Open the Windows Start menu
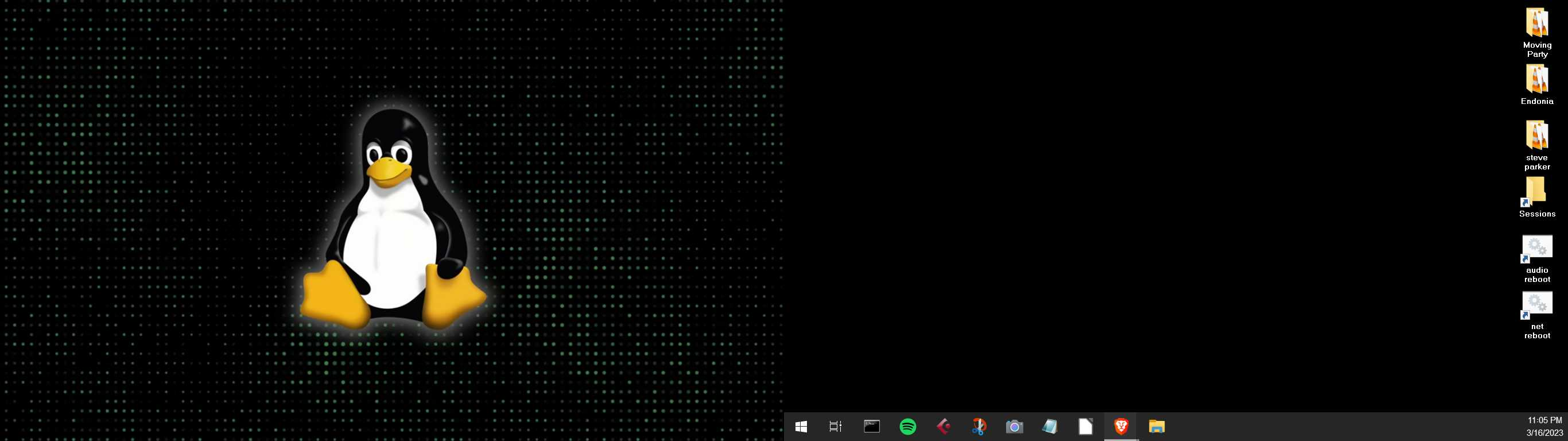The height and width of the screenshot is (441, 1568). click(x=801, y=427)
